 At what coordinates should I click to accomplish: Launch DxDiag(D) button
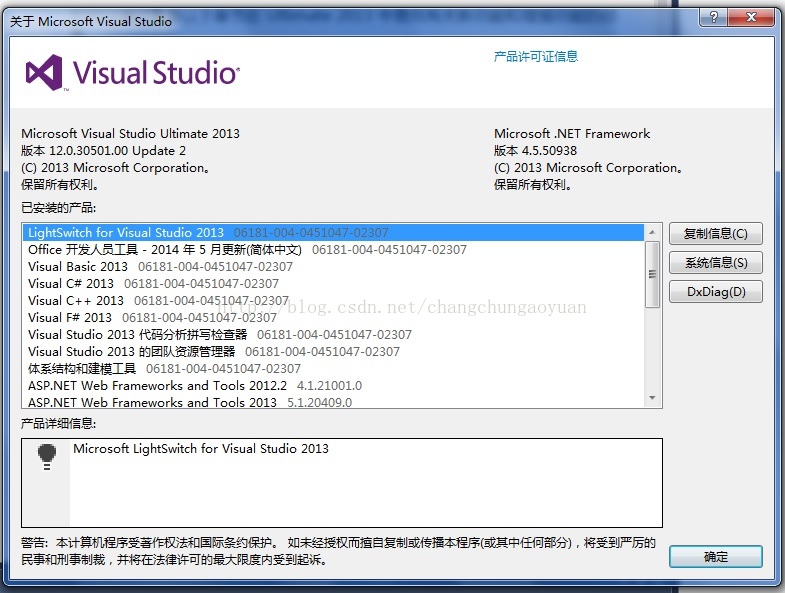715,291
